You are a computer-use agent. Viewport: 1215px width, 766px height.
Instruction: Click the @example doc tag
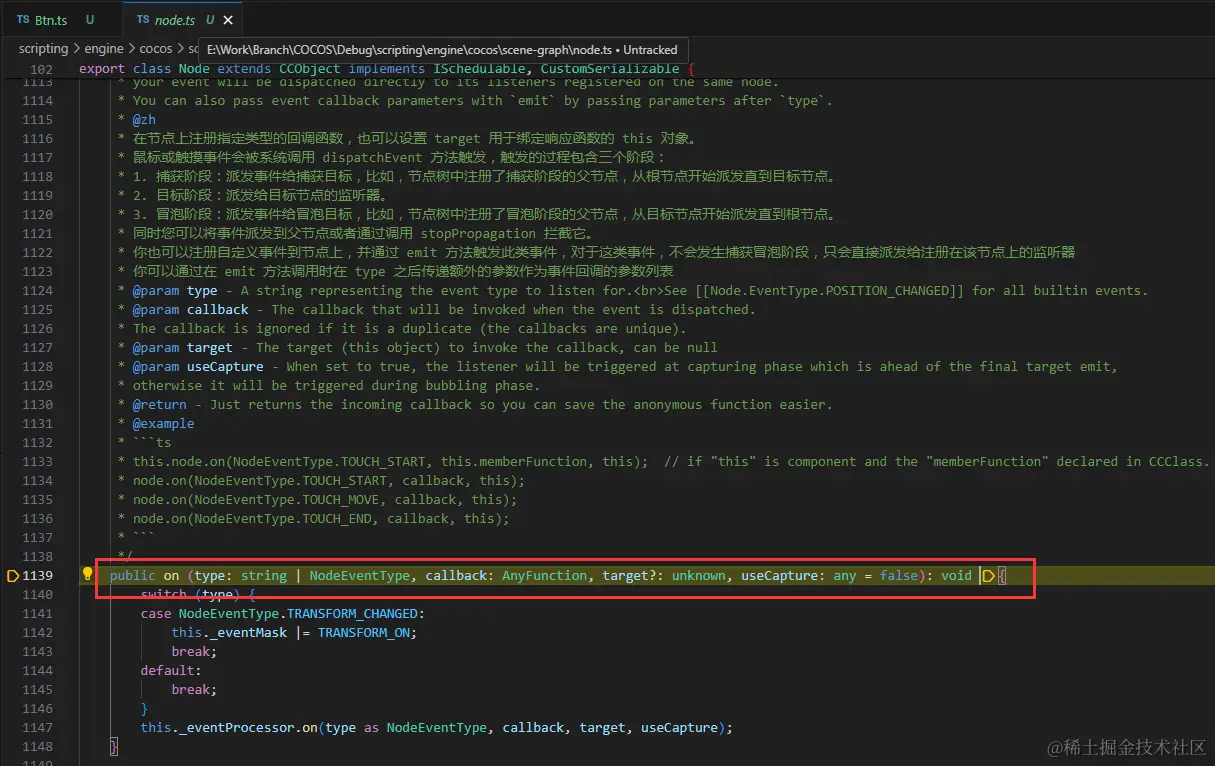pyautogui.click(x=164, y=424)
